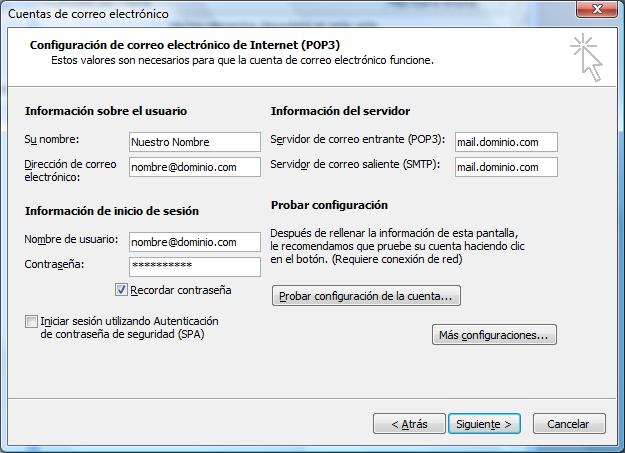Click the POP3 incoming mail server field

[x=506, y=142]
